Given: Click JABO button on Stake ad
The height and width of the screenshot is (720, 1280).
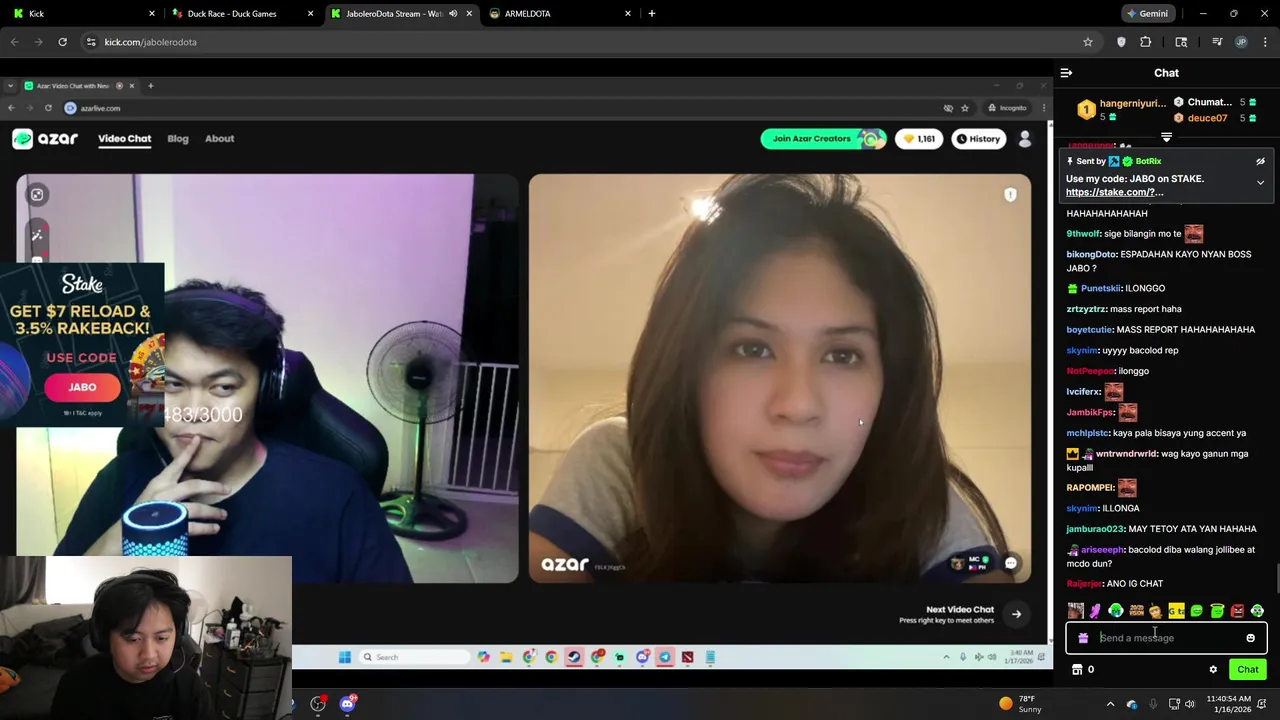Looking at the screenshot, I should click(82, 387).
